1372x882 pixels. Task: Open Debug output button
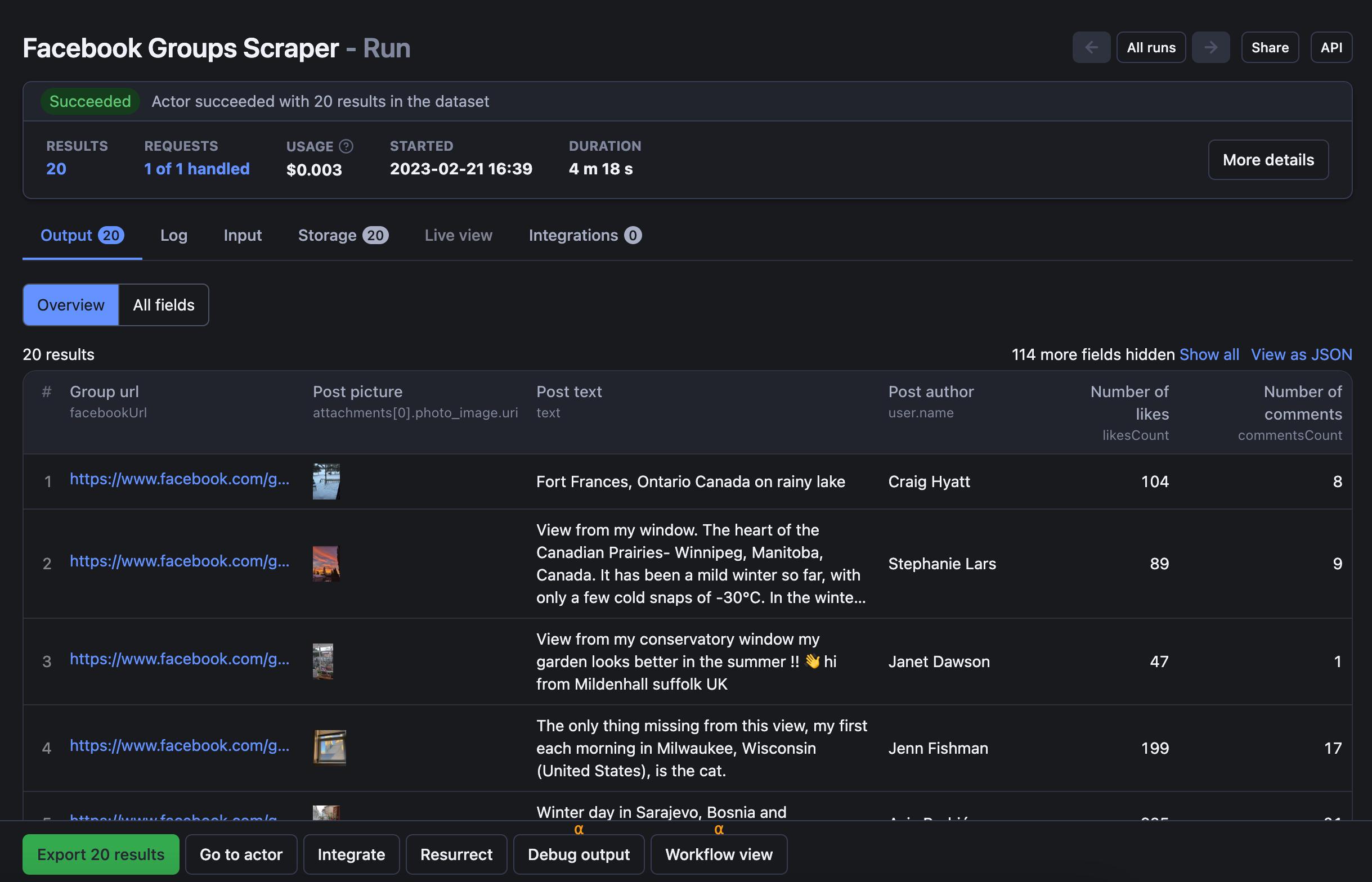click(579, 854)
